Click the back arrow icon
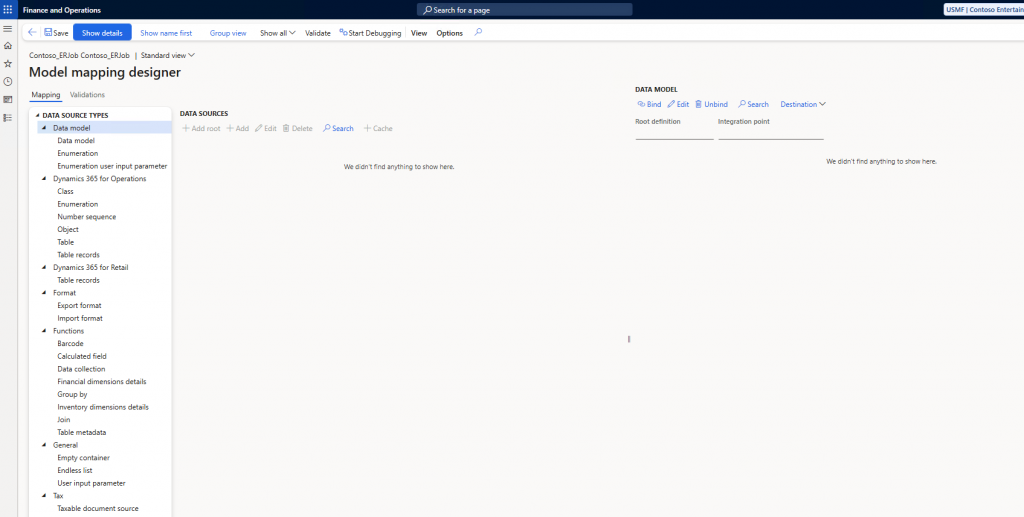The width and height of the screenshot is (1024, 517). coord(32,33)
